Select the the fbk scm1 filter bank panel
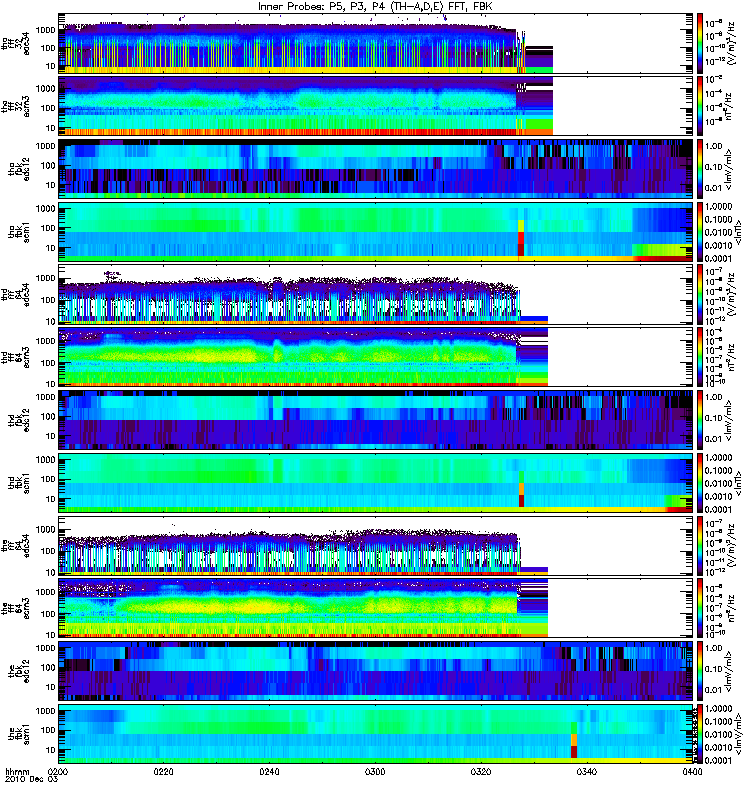This screenshot has width=750, height=800. click(376, 734)
